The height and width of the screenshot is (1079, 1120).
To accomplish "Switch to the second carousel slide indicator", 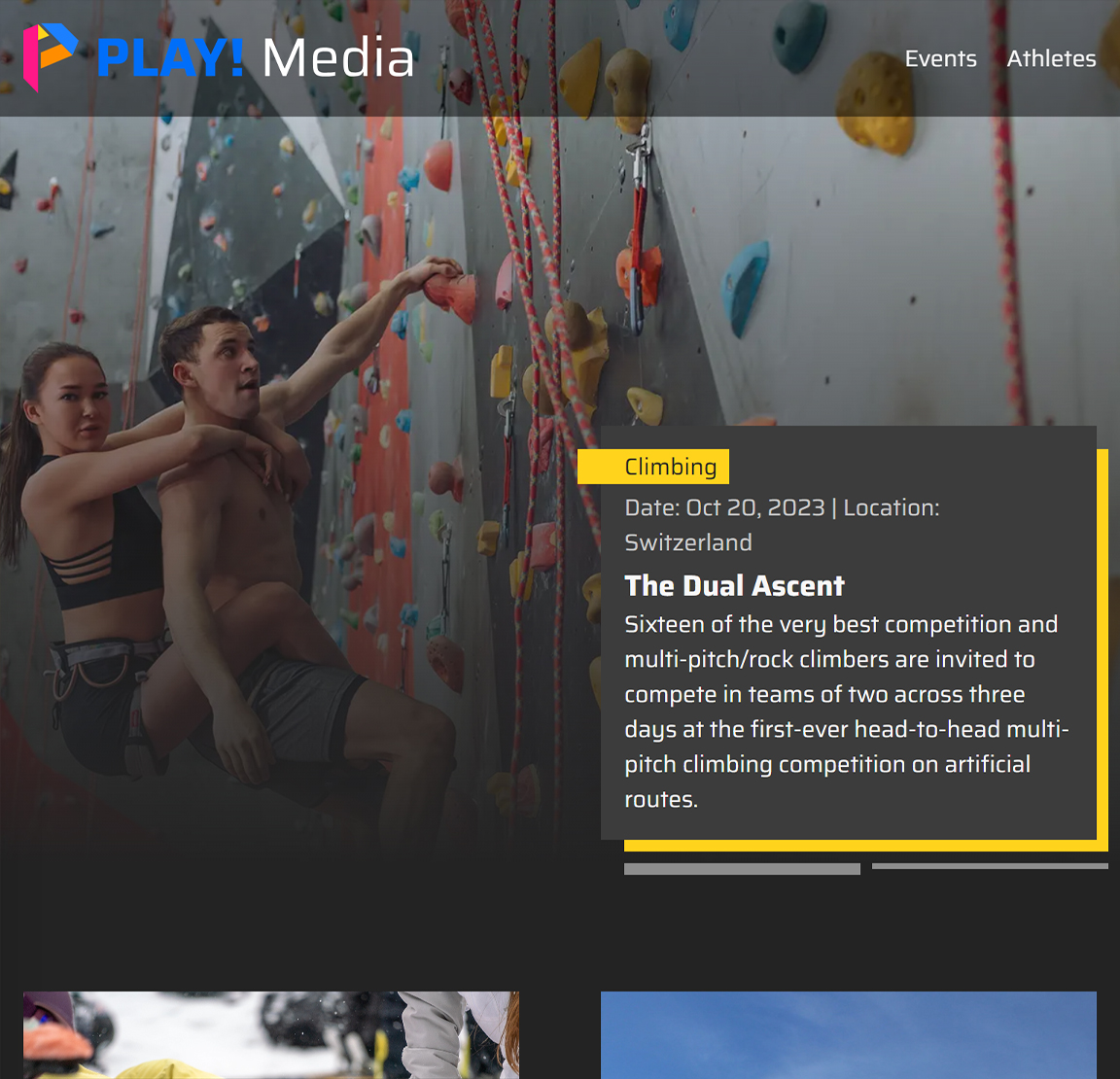I will (x=990, y=866).
